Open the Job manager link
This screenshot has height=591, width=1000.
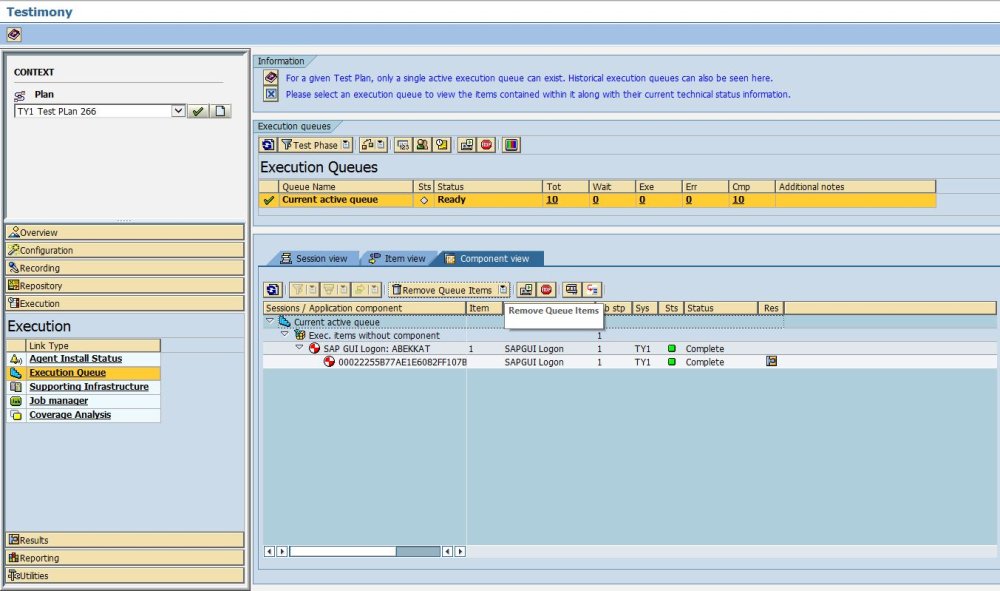pyautogui.click(x=59, y=401)
